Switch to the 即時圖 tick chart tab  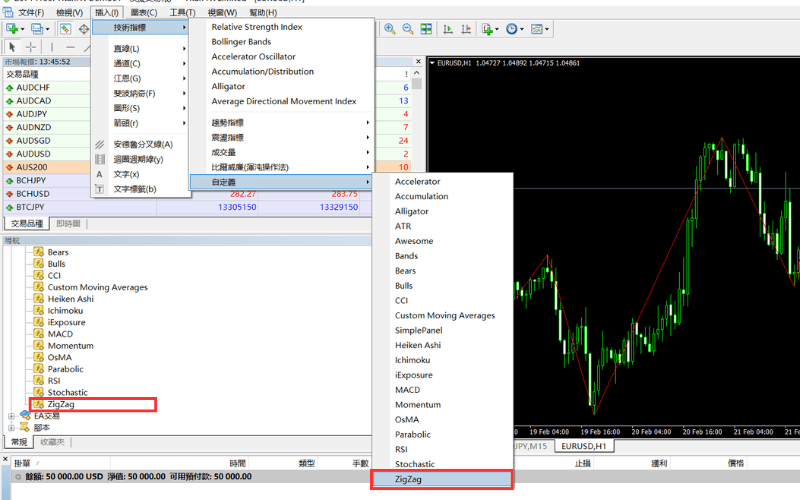[68, 223]
